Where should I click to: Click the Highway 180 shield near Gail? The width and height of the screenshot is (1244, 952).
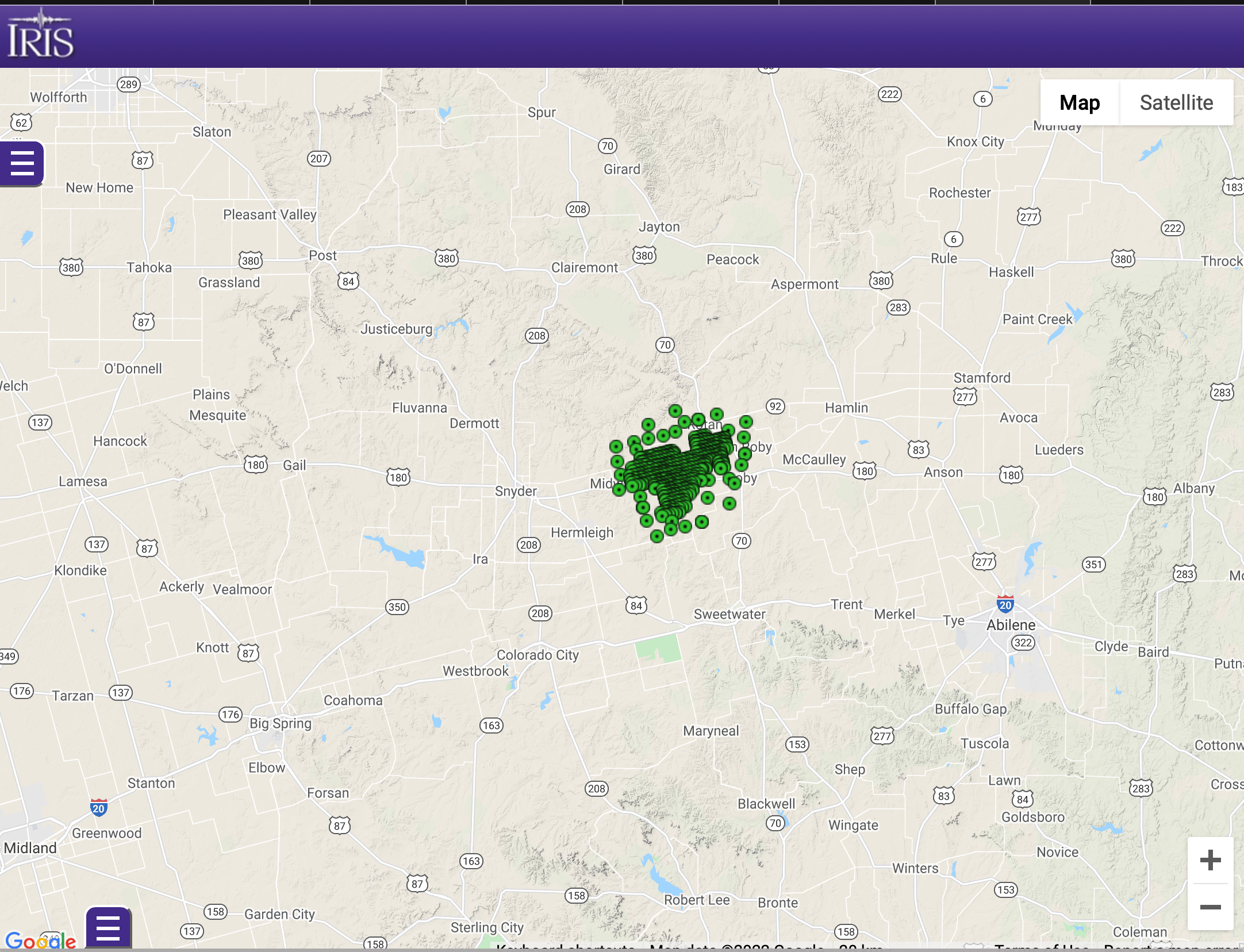(256, 465)
